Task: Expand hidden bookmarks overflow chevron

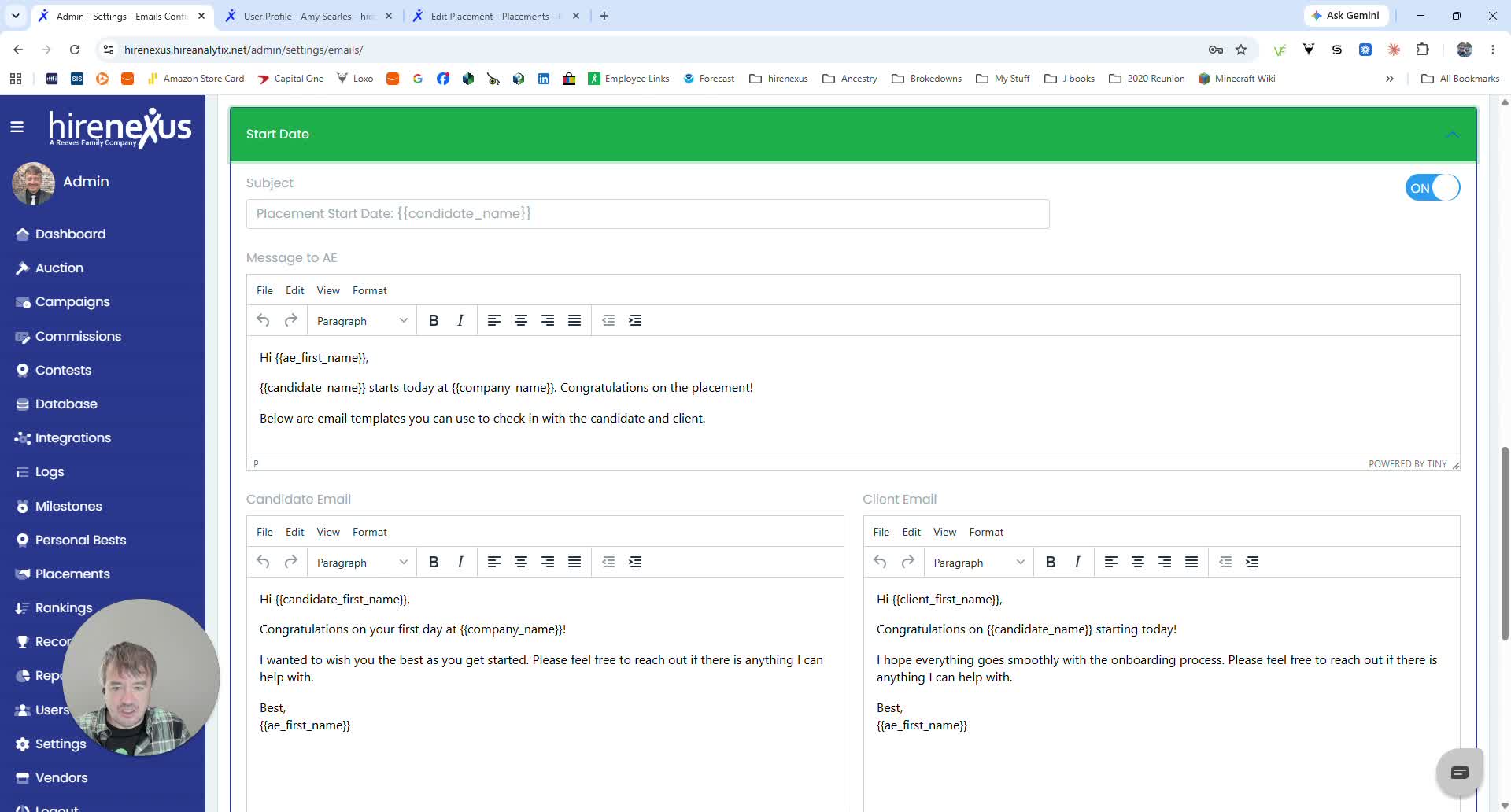Action: point(1389,79)
